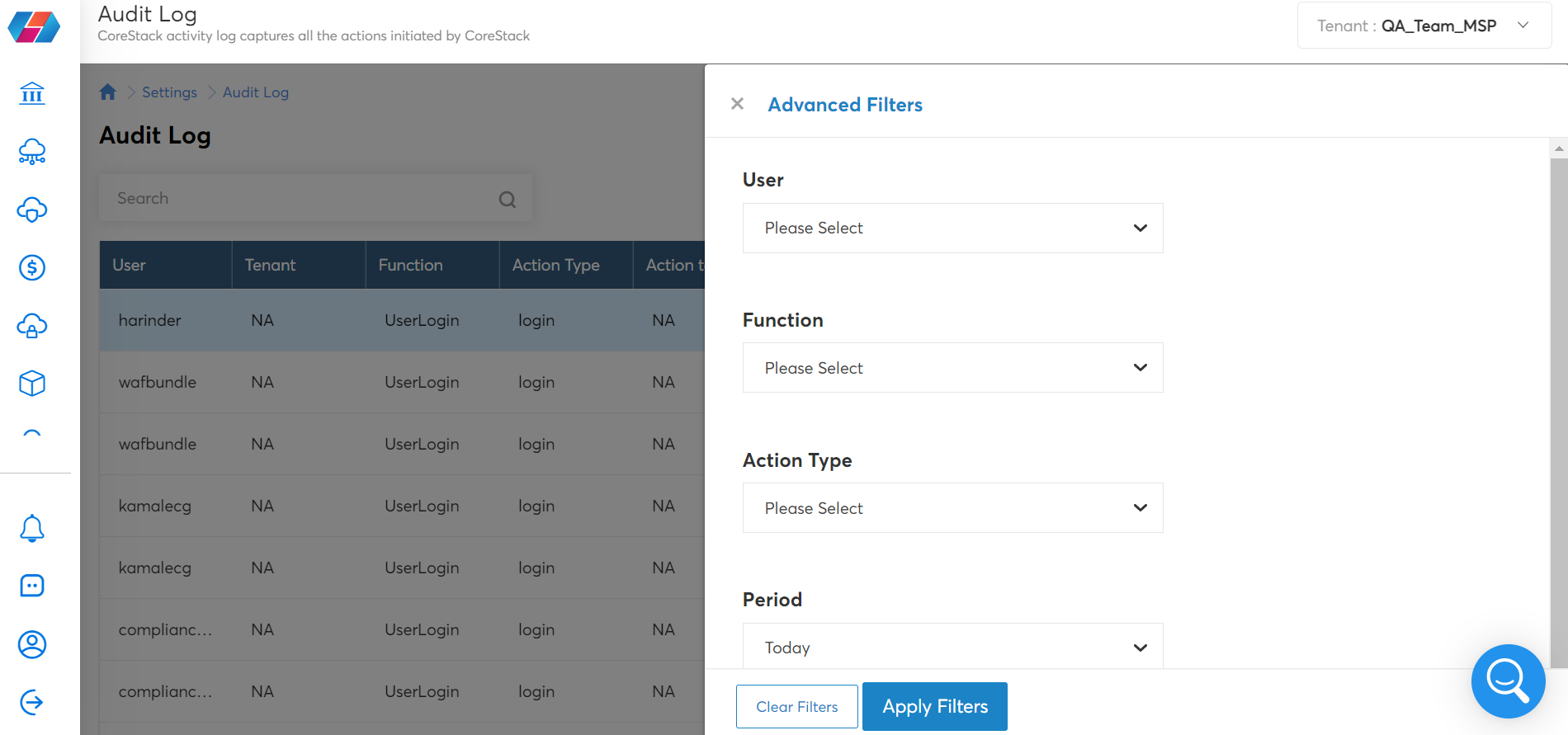Click the user profile icon
1568x735 pixels.
pyautogui.click(x=32, y=644)
